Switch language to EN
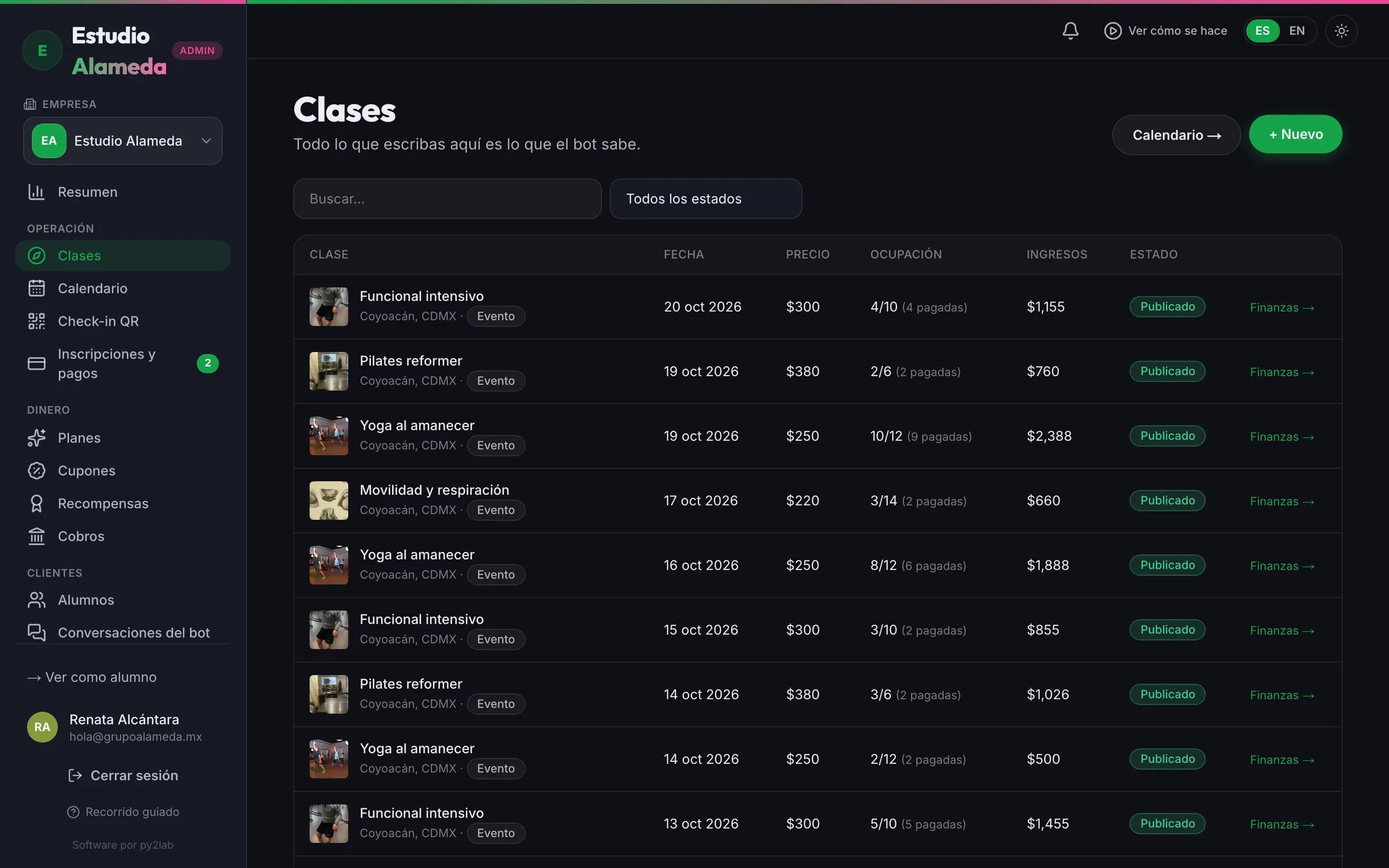The height and width of the screenshot is (868, 1389). (x=1297, y=31)
